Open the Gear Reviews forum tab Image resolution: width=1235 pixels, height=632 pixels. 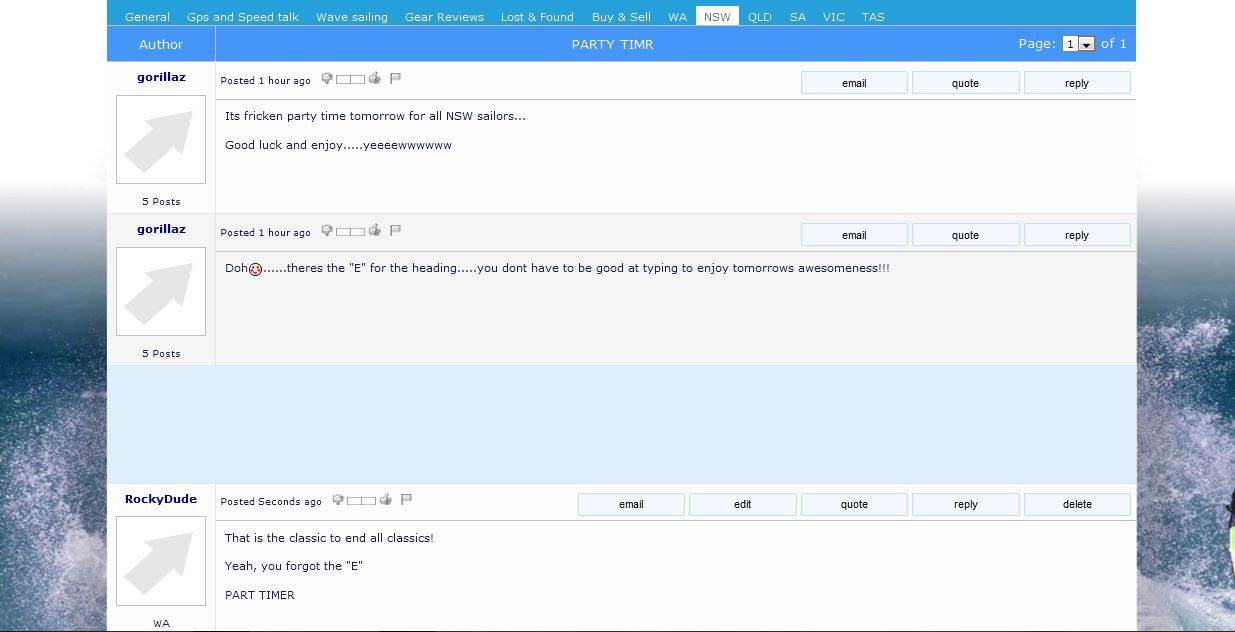444,17
